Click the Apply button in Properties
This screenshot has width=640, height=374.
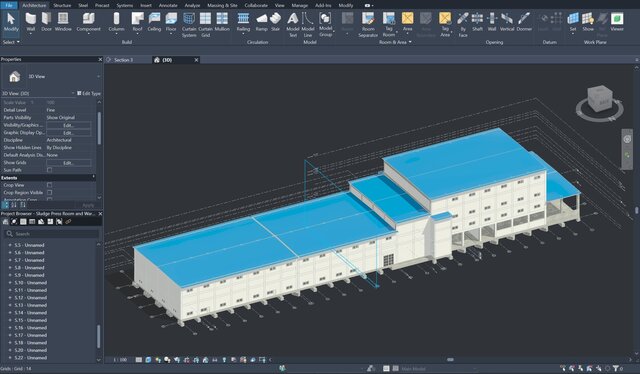pos(88,205)
